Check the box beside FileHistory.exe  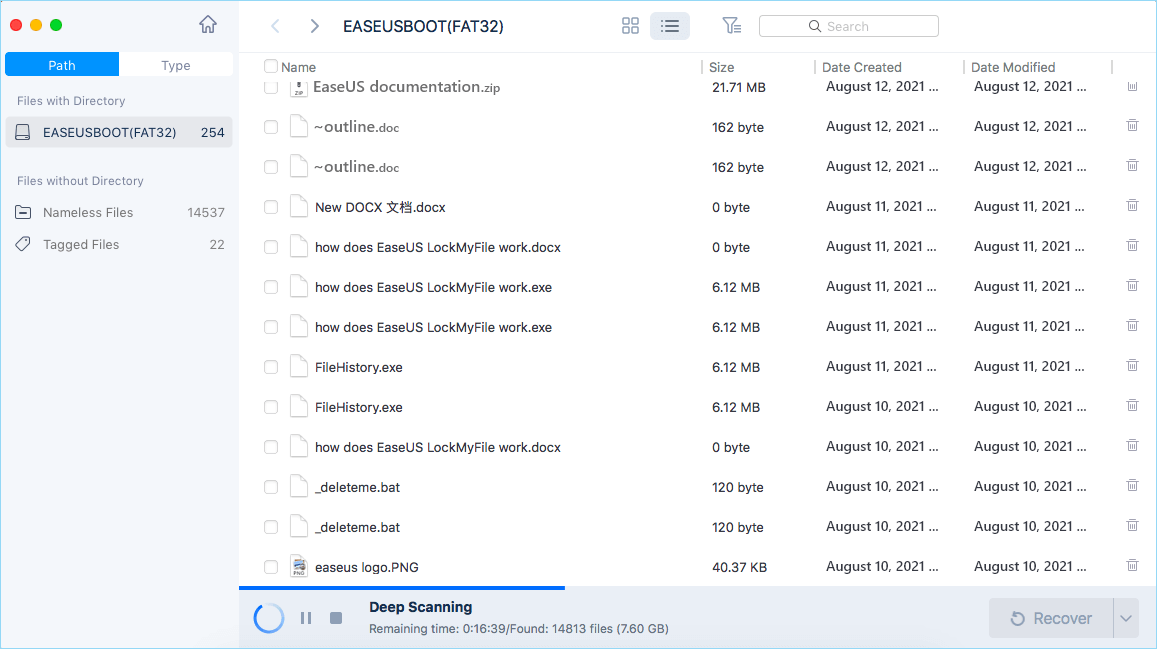270,367
